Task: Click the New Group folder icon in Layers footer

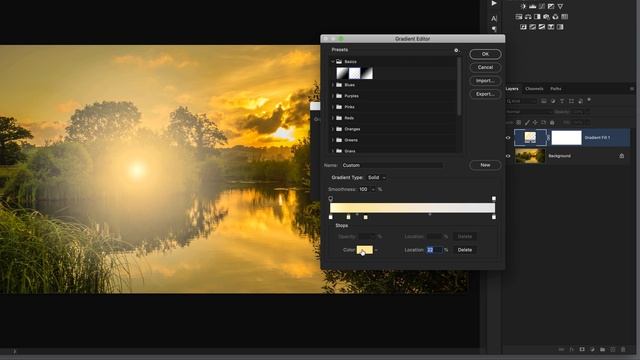Action: [602, 349]
